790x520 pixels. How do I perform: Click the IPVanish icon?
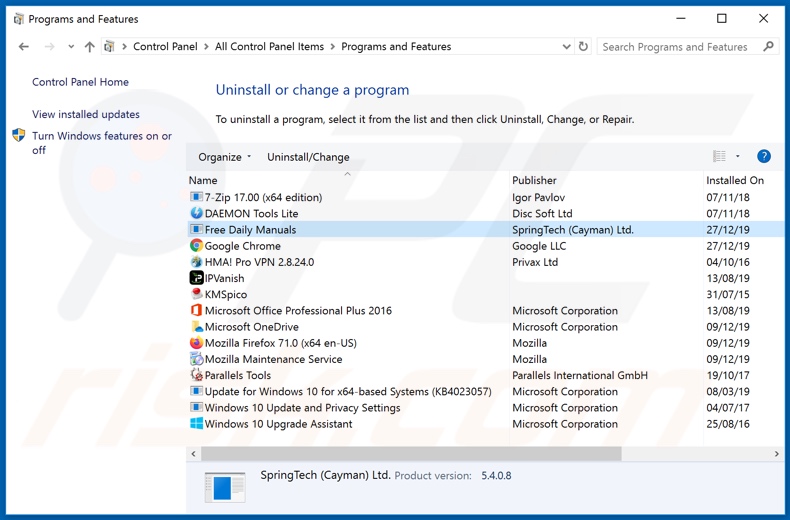[196, 278]
